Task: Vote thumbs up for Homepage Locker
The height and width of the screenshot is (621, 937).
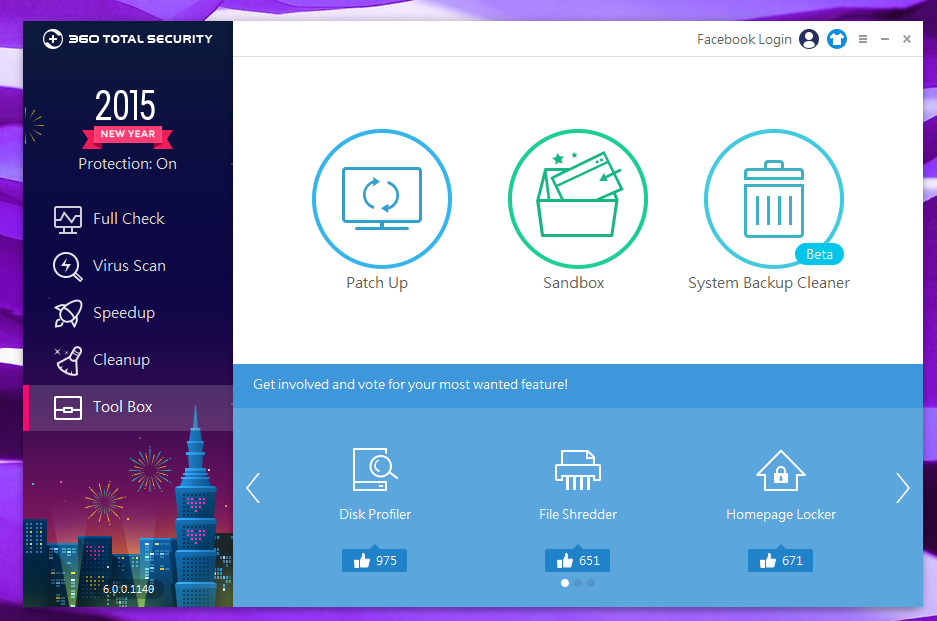Action: pos(780,560)
